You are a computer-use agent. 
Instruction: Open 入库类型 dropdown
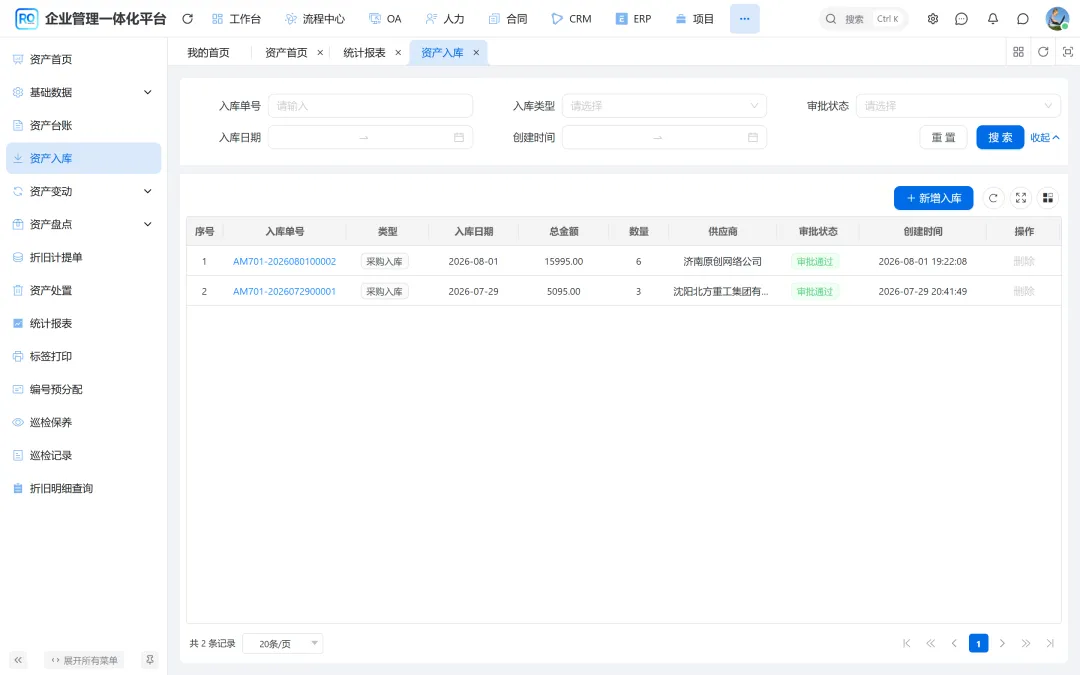point(664,106)
